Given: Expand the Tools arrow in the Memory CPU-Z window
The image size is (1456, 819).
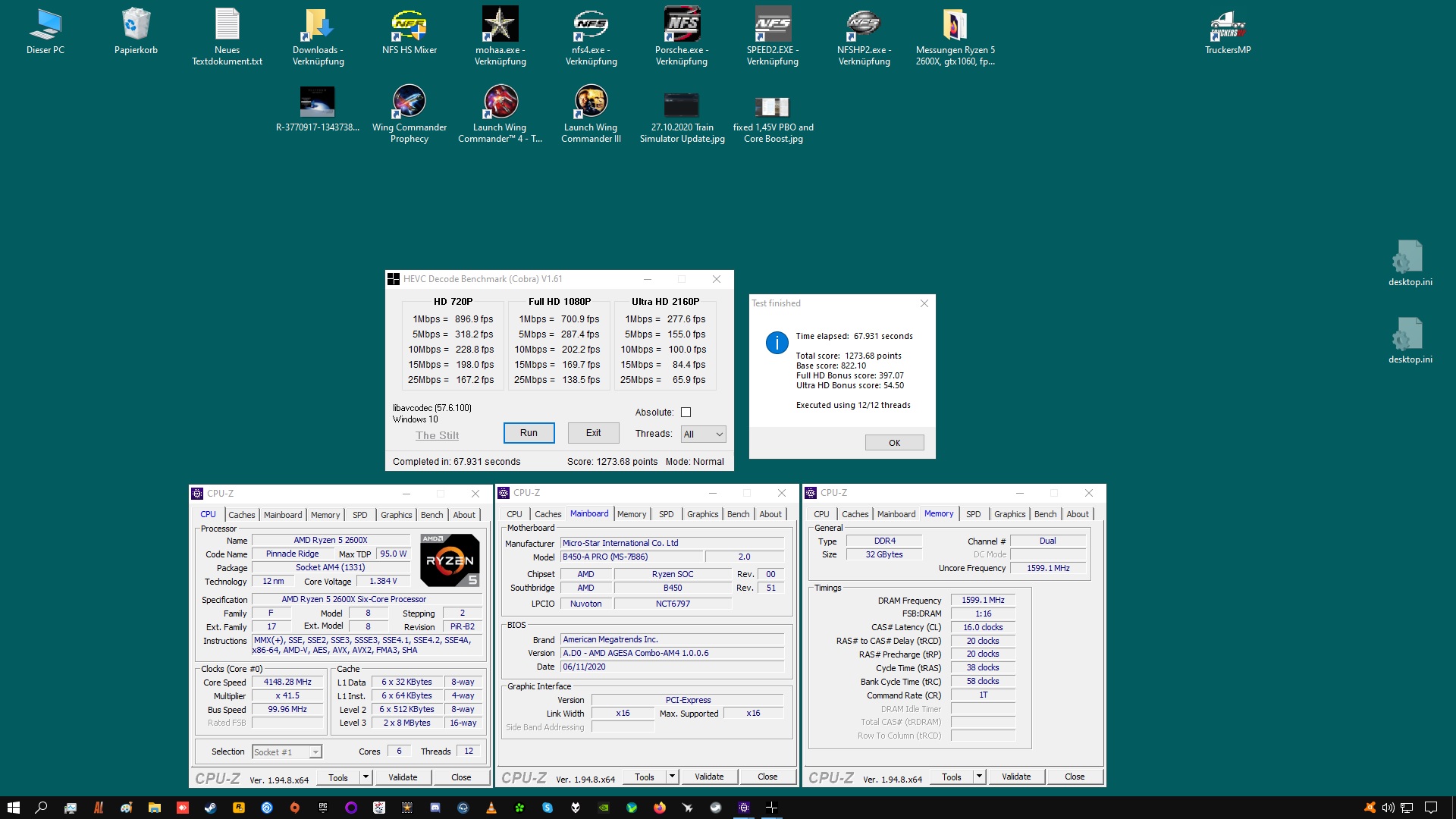Looking at the screenshot, I should [979, 777].
